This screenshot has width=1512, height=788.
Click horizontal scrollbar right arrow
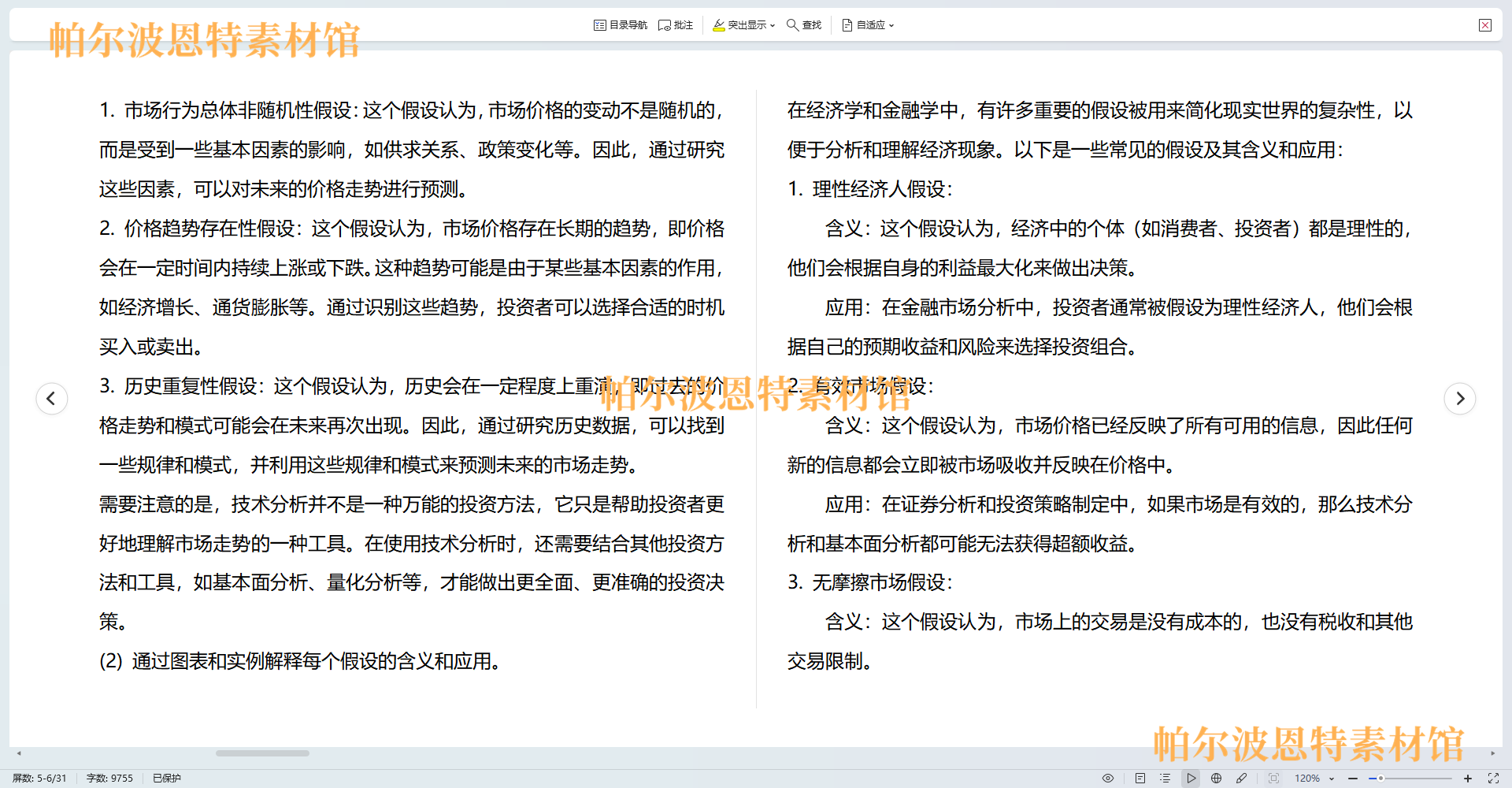pyautogui.click(x=1492, y=753)
